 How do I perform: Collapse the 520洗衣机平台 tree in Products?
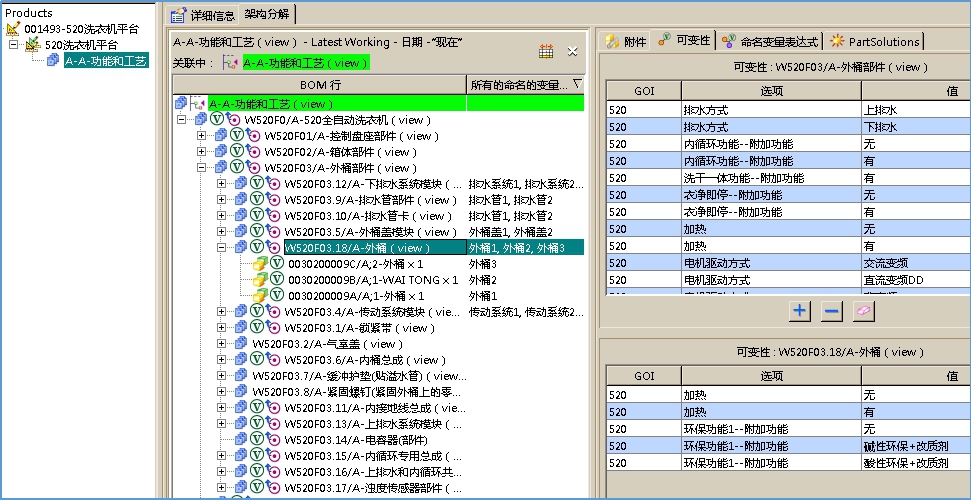point(13,45)
